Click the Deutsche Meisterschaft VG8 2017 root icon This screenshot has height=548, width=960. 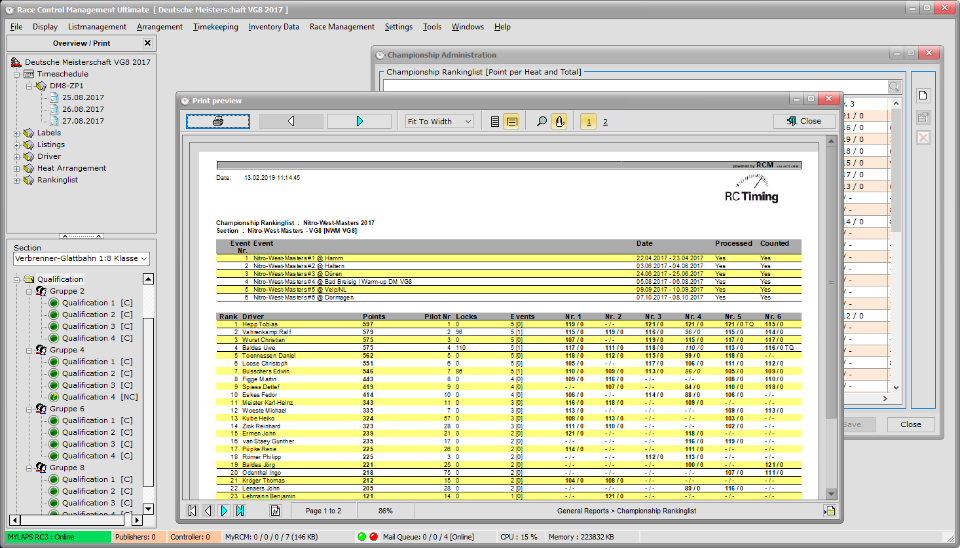pos(17,62)
